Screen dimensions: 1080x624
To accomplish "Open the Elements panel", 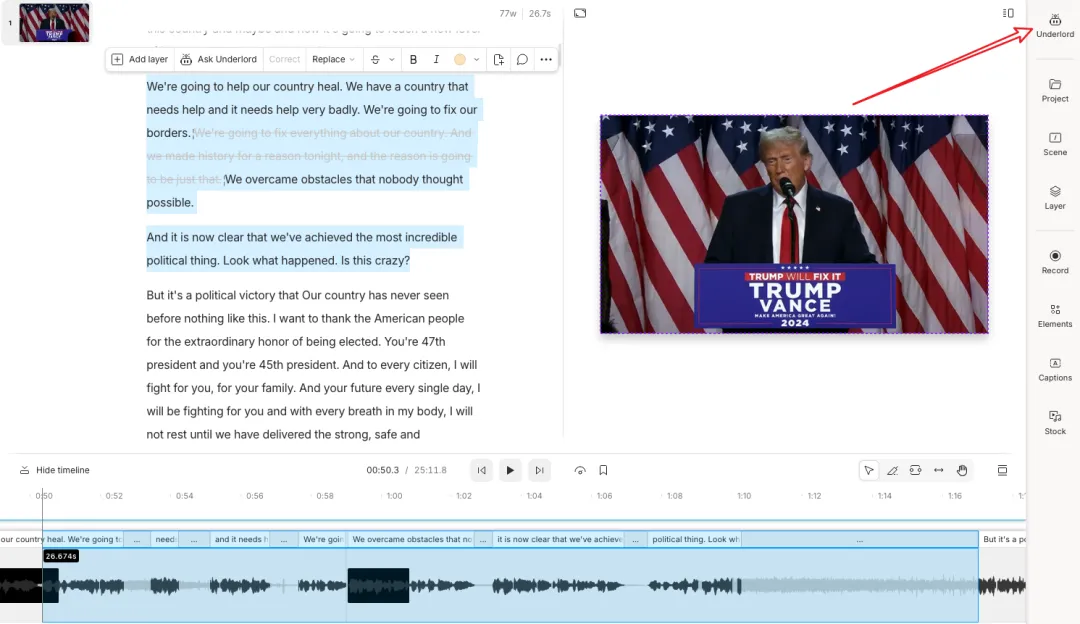I will [1055, 315].
